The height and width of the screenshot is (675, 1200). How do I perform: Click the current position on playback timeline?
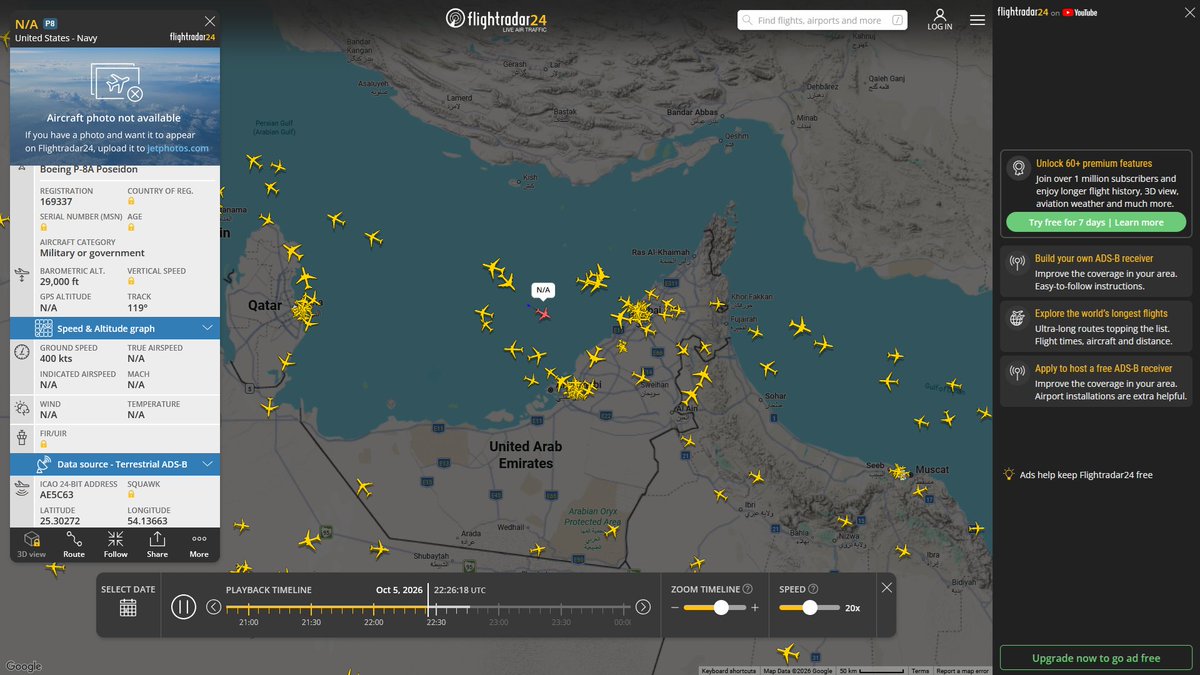(428, 607)
